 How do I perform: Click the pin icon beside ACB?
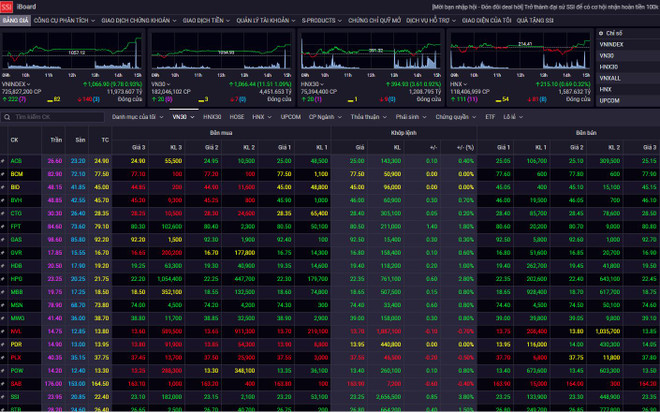(3, 160)
